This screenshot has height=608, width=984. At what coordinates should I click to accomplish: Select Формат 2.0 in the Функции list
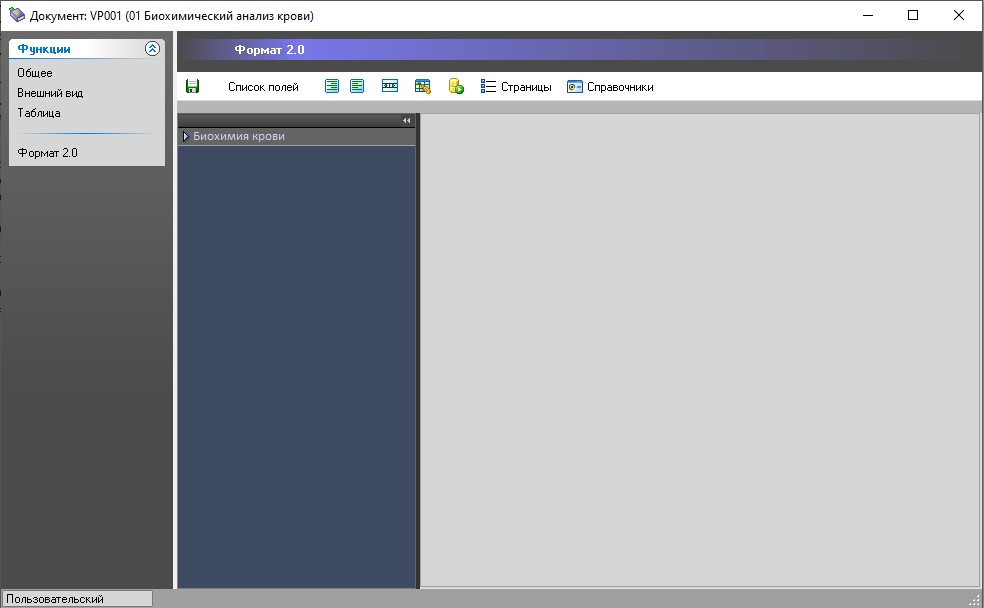47,153
